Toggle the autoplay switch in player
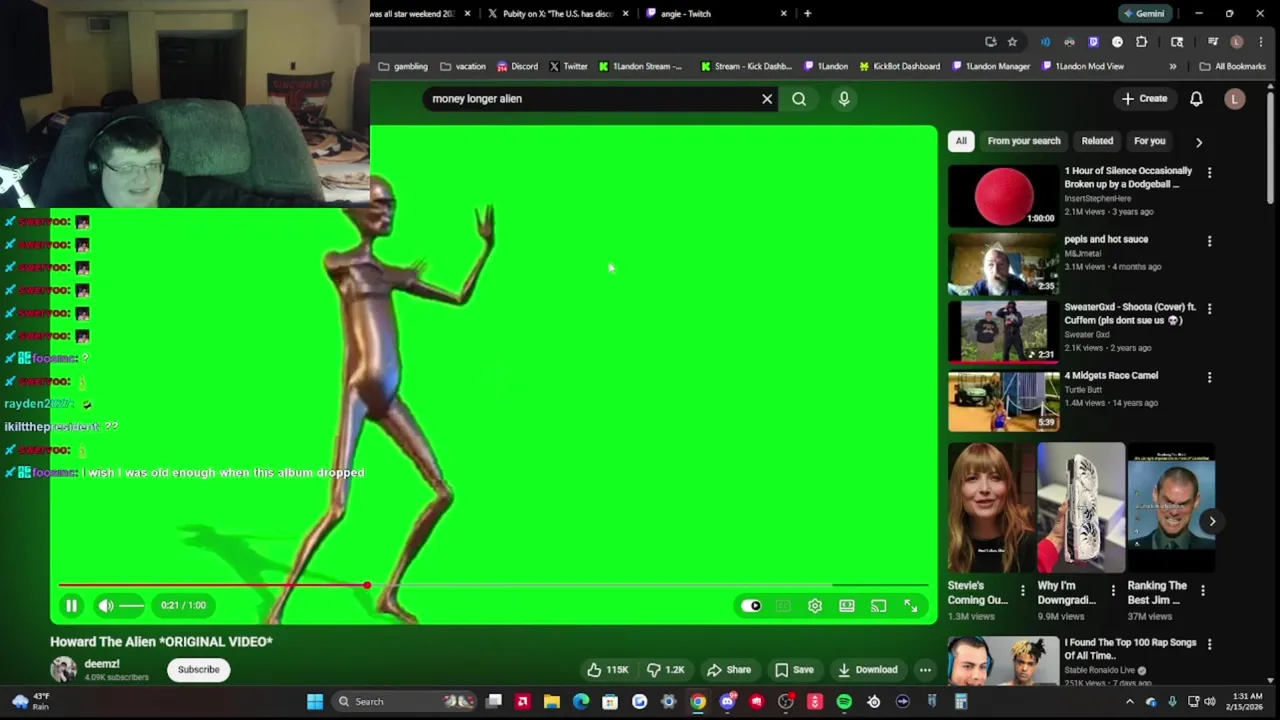 751,605
